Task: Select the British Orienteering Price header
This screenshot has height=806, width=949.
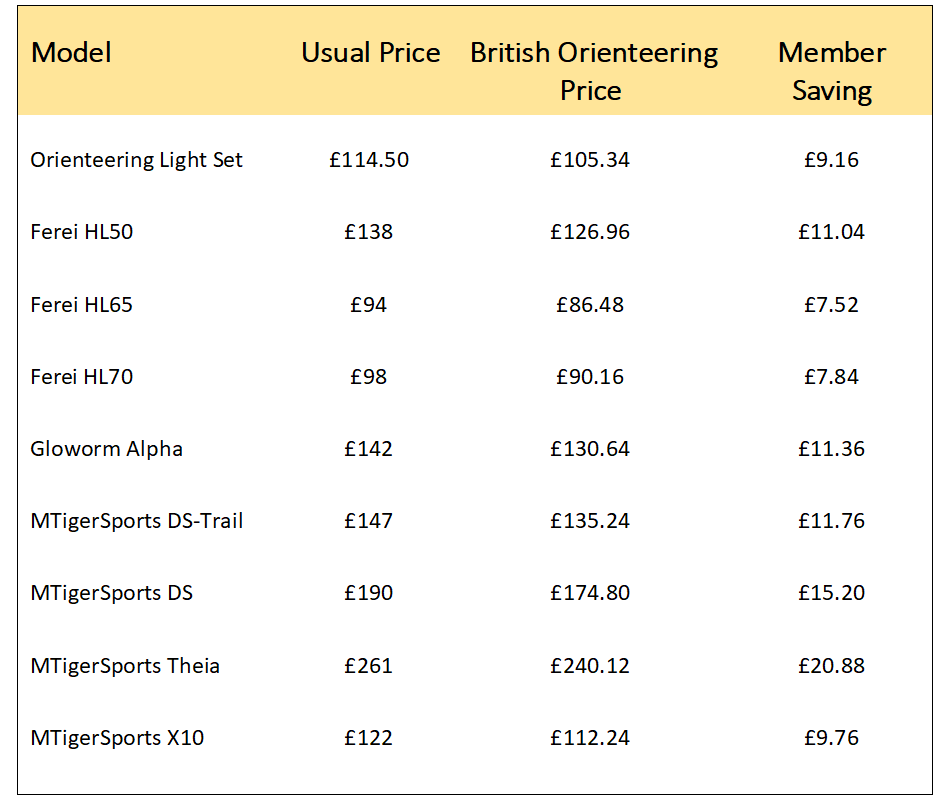Action: (593, 71)
